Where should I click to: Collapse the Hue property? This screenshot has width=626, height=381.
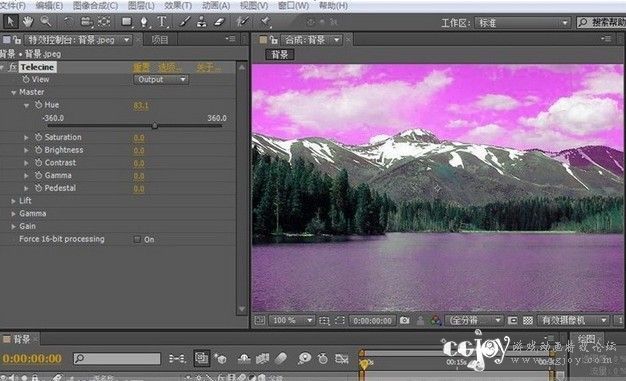(26, 105)
